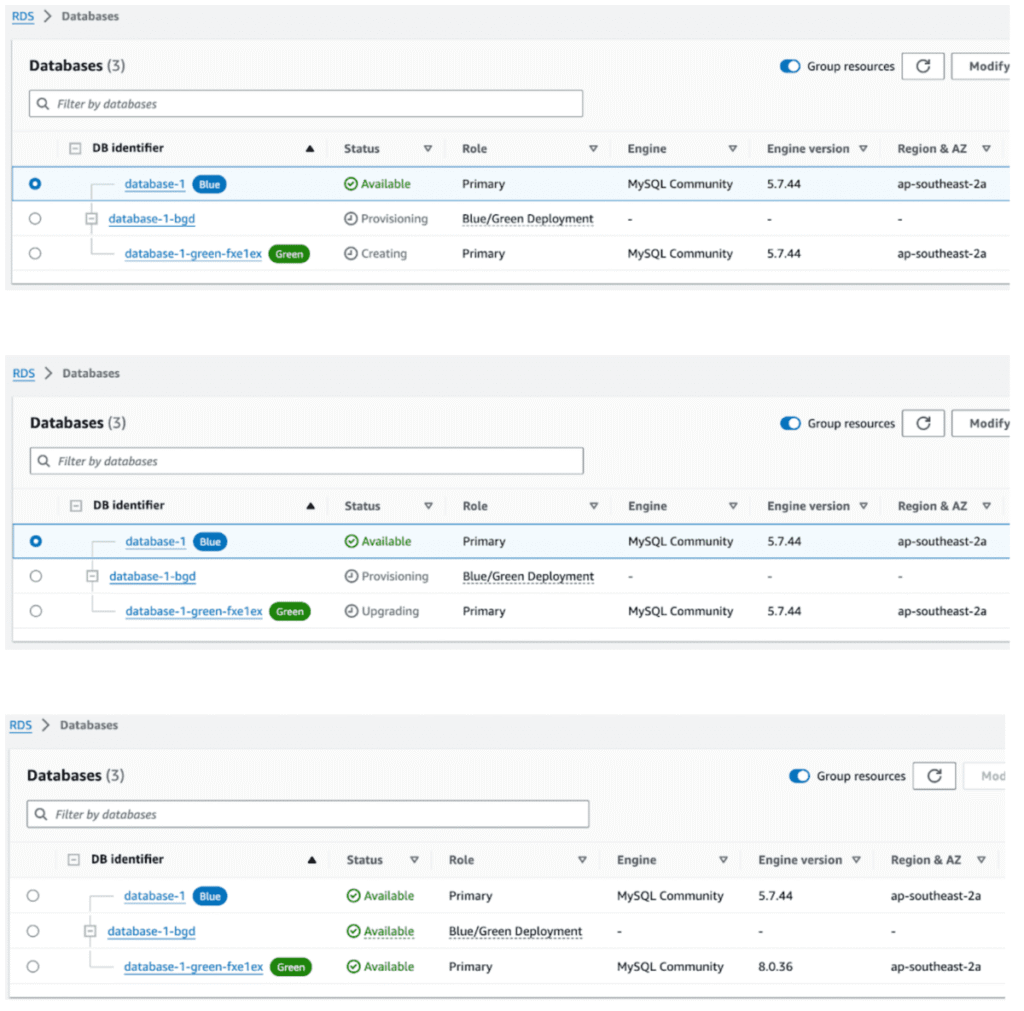
Task: Click the Blue badge in the top panel
Action: pyautogui.click(x=208, y=184)
